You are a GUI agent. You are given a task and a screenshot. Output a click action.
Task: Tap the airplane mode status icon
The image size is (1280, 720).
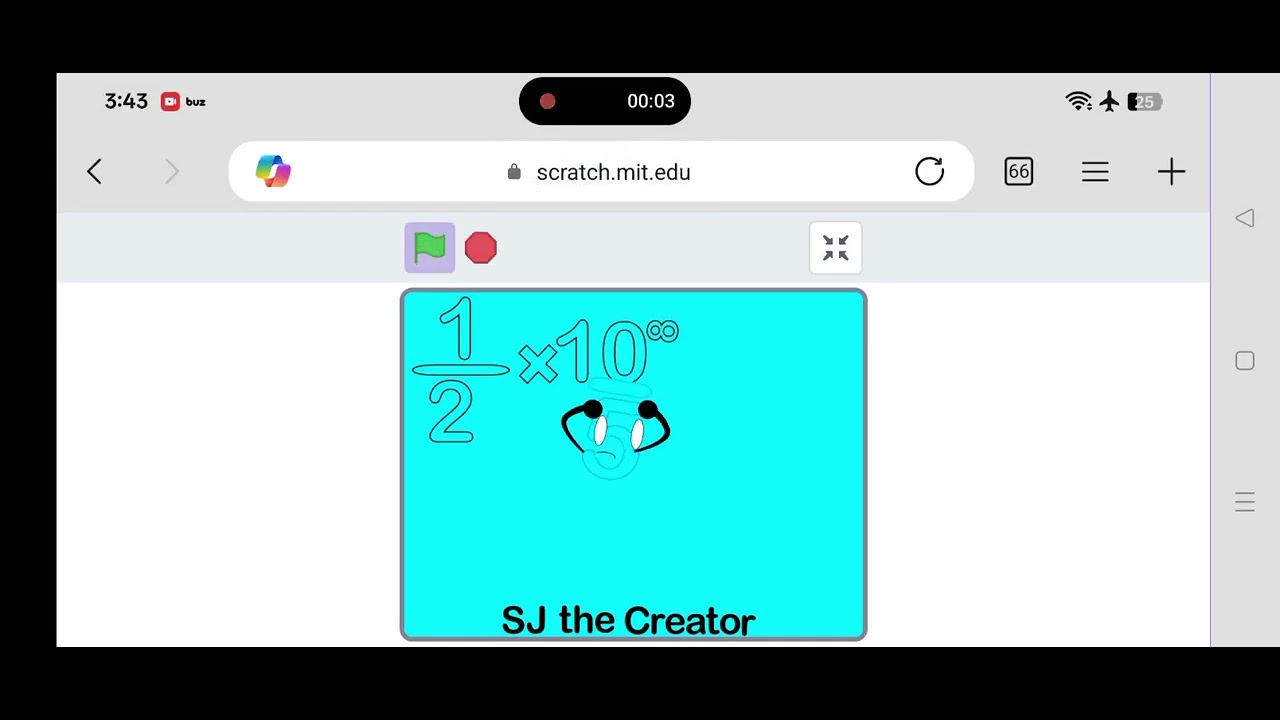pos(1109,101)
